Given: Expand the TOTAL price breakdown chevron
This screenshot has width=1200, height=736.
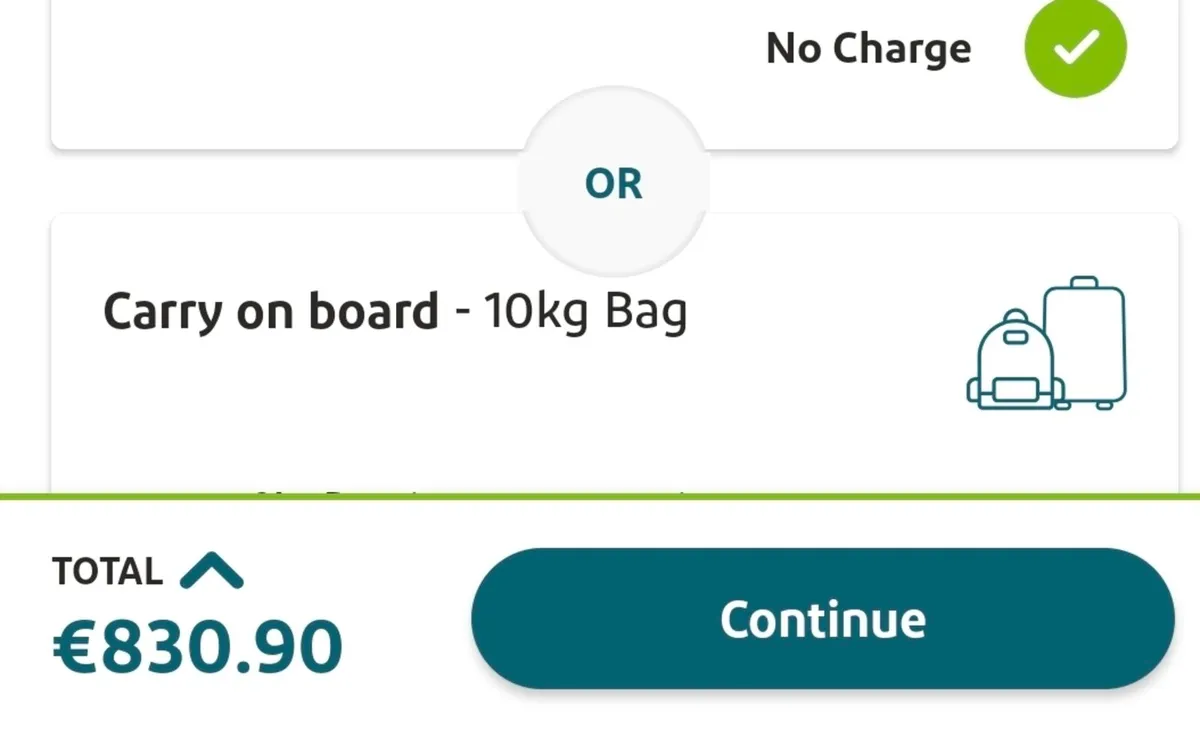Looking at the screenshot, I should pos(211,571).
